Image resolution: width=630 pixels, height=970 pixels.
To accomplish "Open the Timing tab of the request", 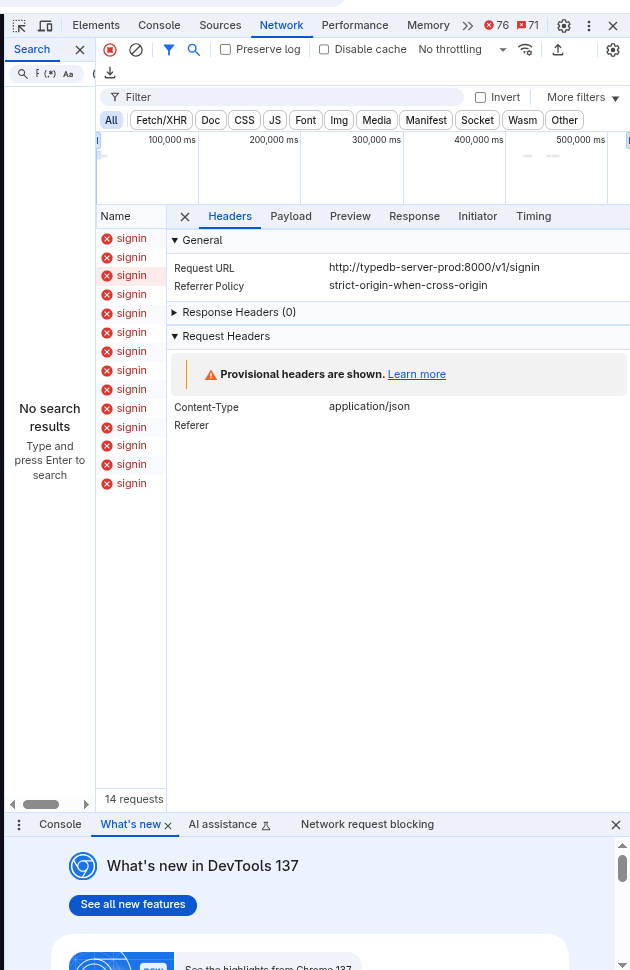I will [x=533, y=217].
